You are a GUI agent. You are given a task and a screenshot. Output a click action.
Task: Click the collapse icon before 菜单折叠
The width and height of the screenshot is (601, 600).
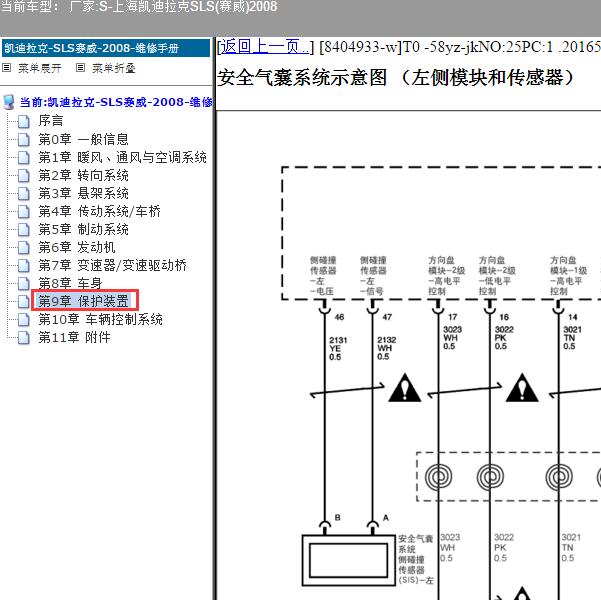point(80,68)
